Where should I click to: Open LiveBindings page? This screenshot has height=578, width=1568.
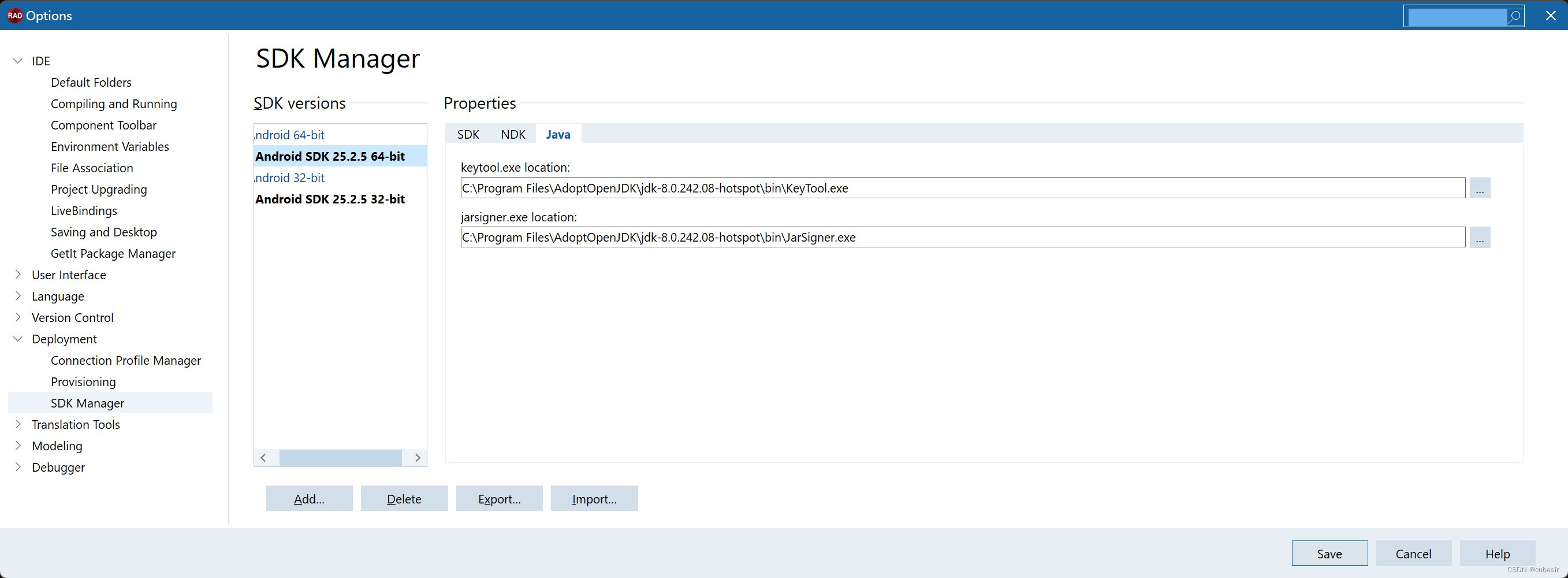(x=84, y=211)
